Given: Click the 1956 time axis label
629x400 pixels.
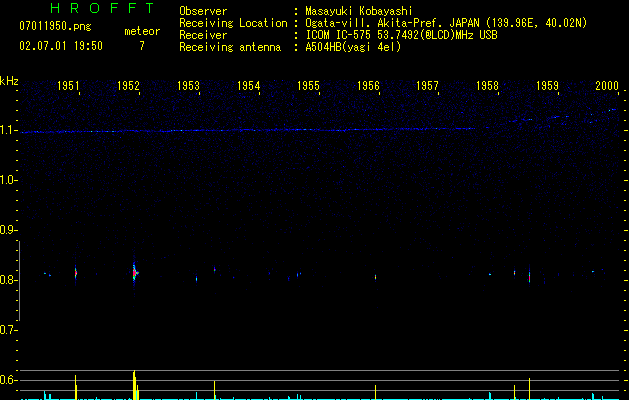Looking at the screenshot, I should click(x=368, y=85).
